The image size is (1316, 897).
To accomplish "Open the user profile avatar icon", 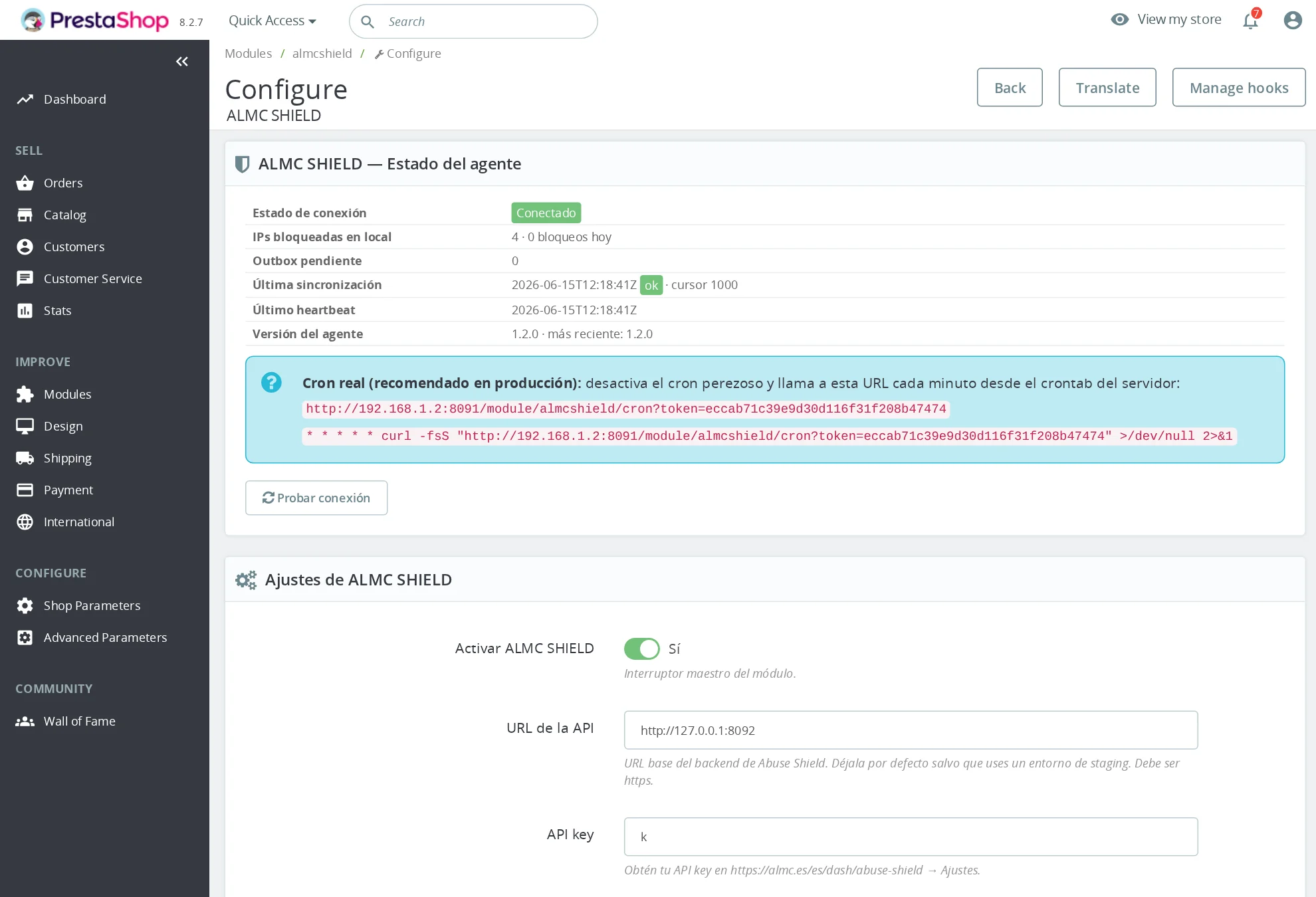I will click(x=1293, y=21).
